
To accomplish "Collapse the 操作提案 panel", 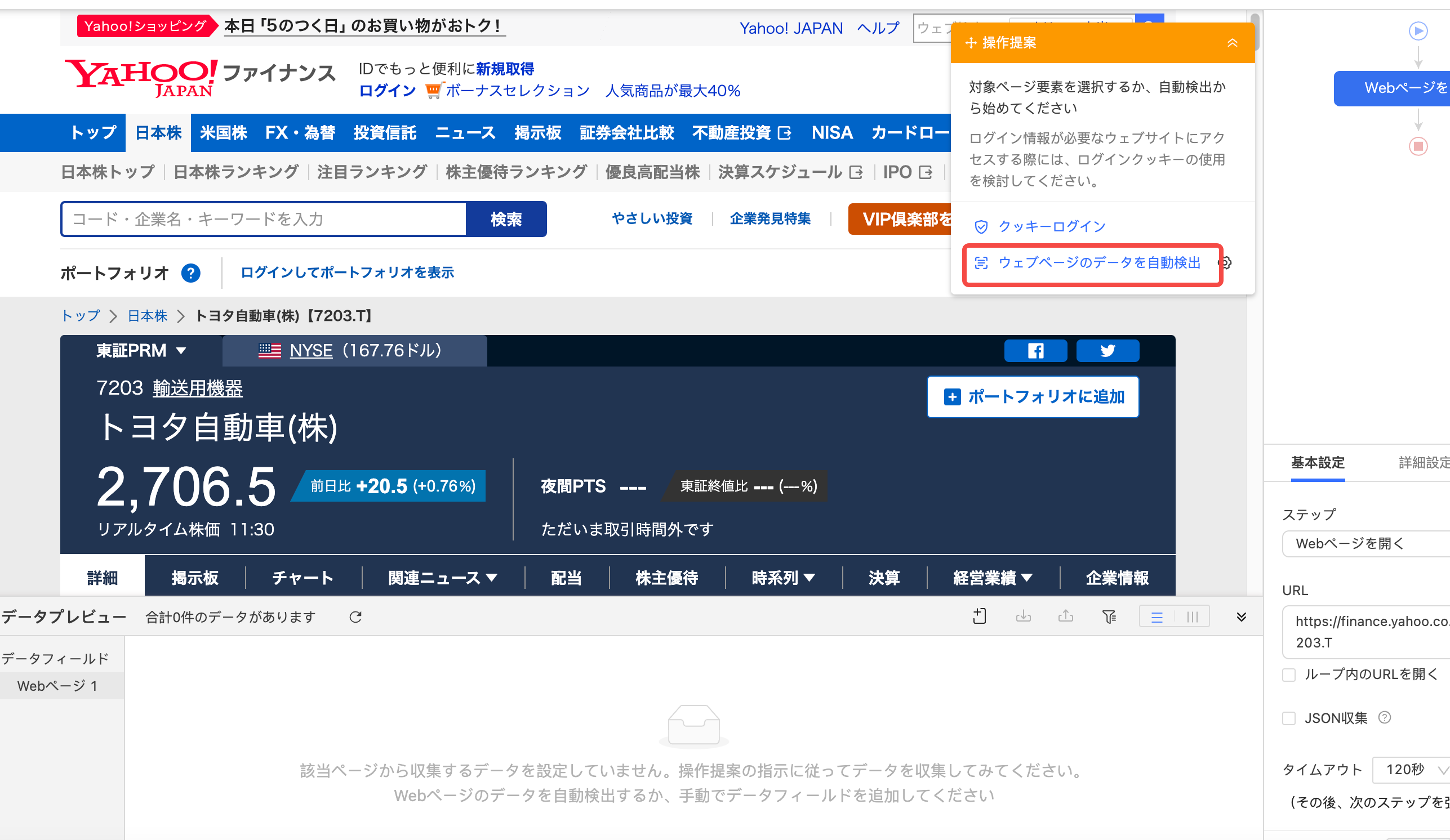I will [x=1233, y=43].
